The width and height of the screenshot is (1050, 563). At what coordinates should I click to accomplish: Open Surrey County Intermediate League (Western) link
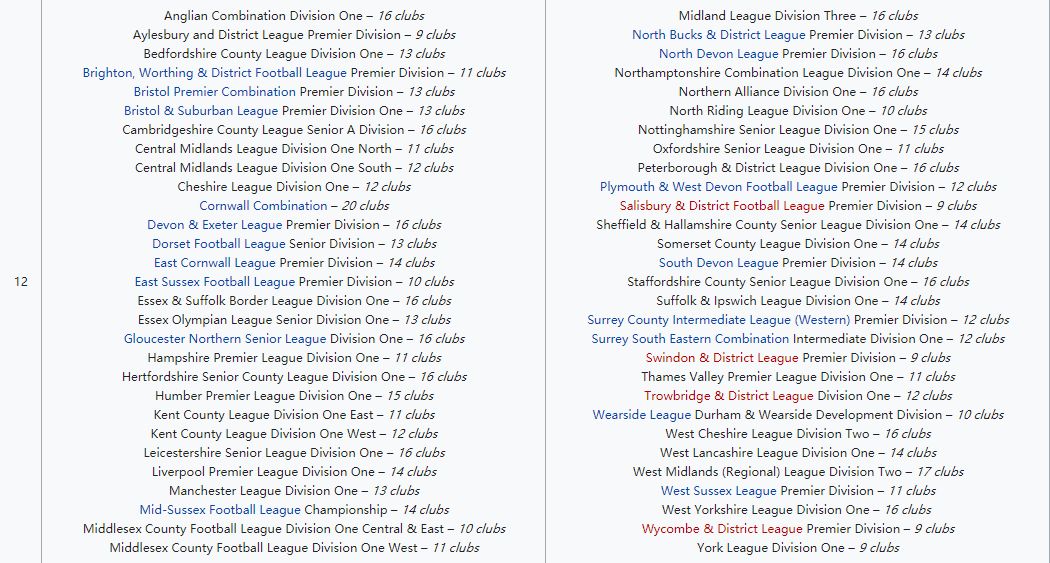(x=718, y=320)
